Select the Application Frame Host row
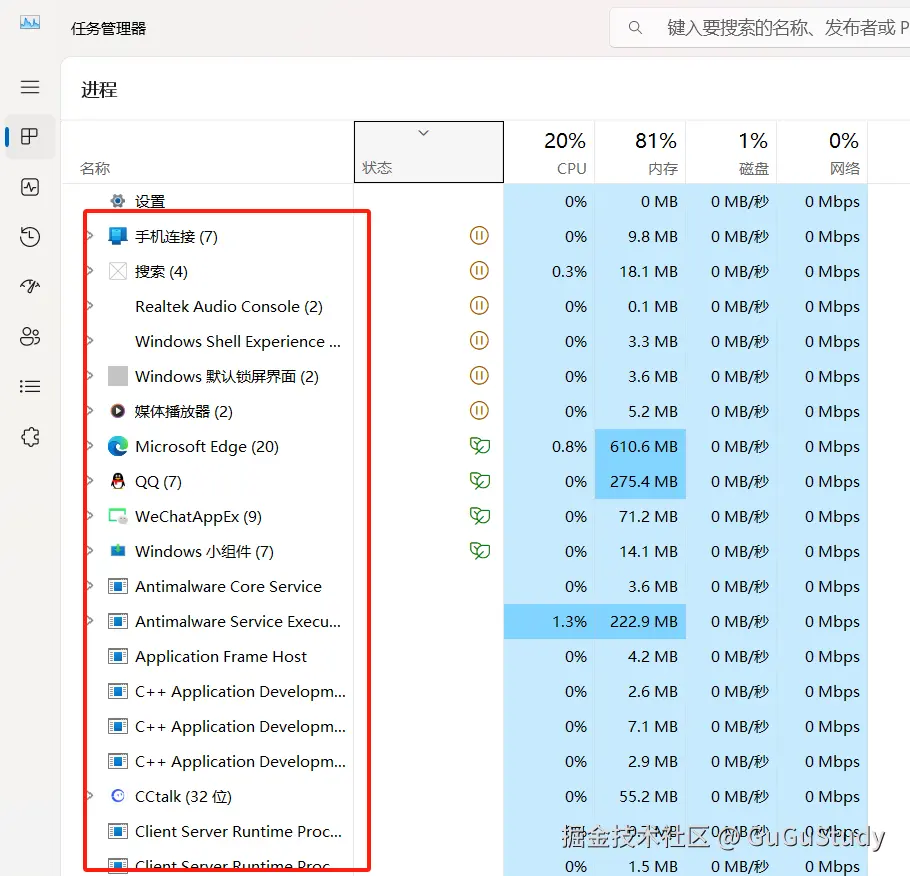Image resolution: width=910 pixels, height=876 pixels. point(464,657)
